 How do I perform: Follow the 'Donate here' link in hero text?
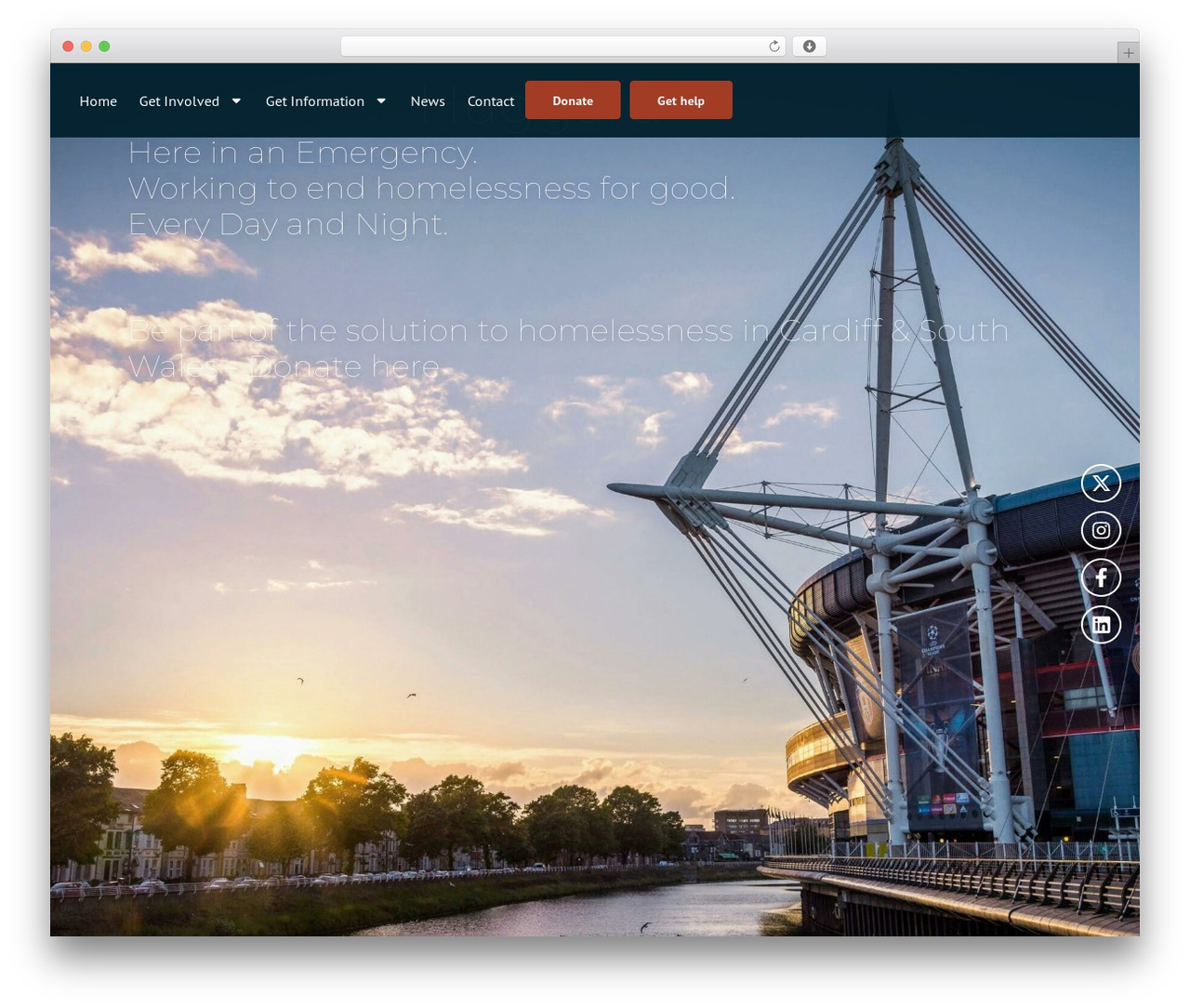click(344, 366)
